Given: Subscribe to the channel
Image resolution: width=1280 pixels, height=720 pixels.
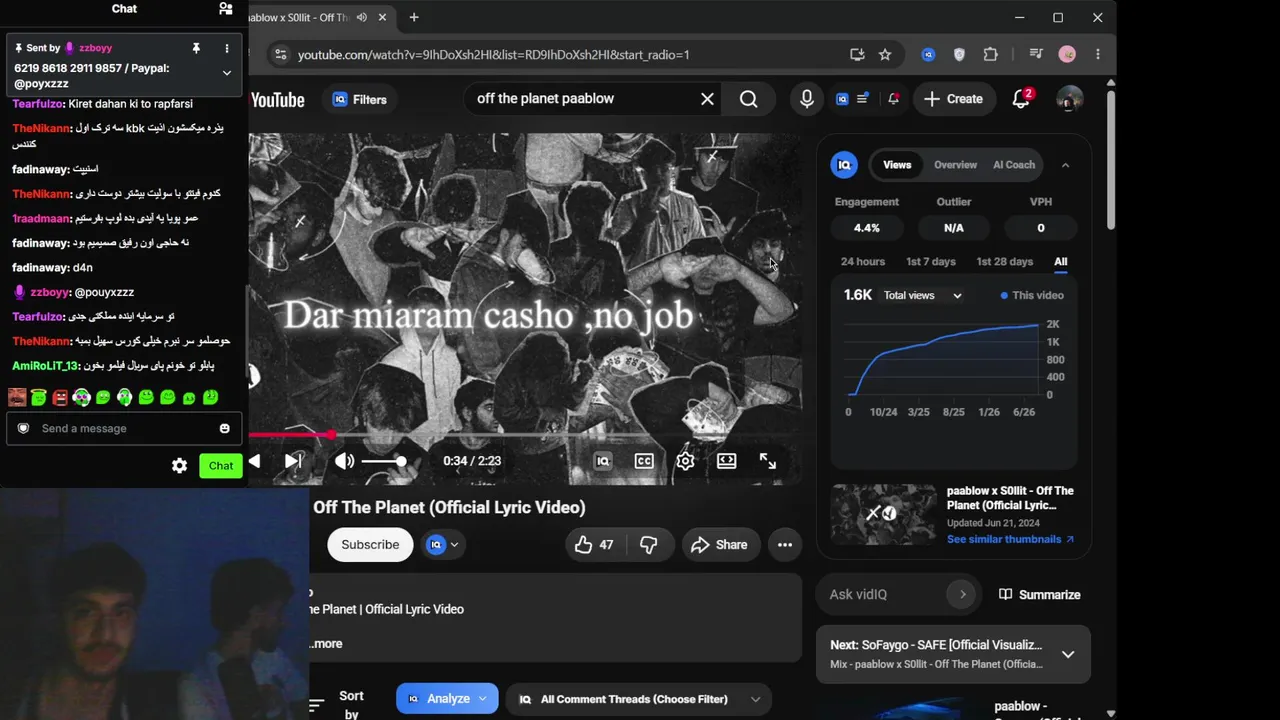Looking at the screenshot, I should 370,545.
